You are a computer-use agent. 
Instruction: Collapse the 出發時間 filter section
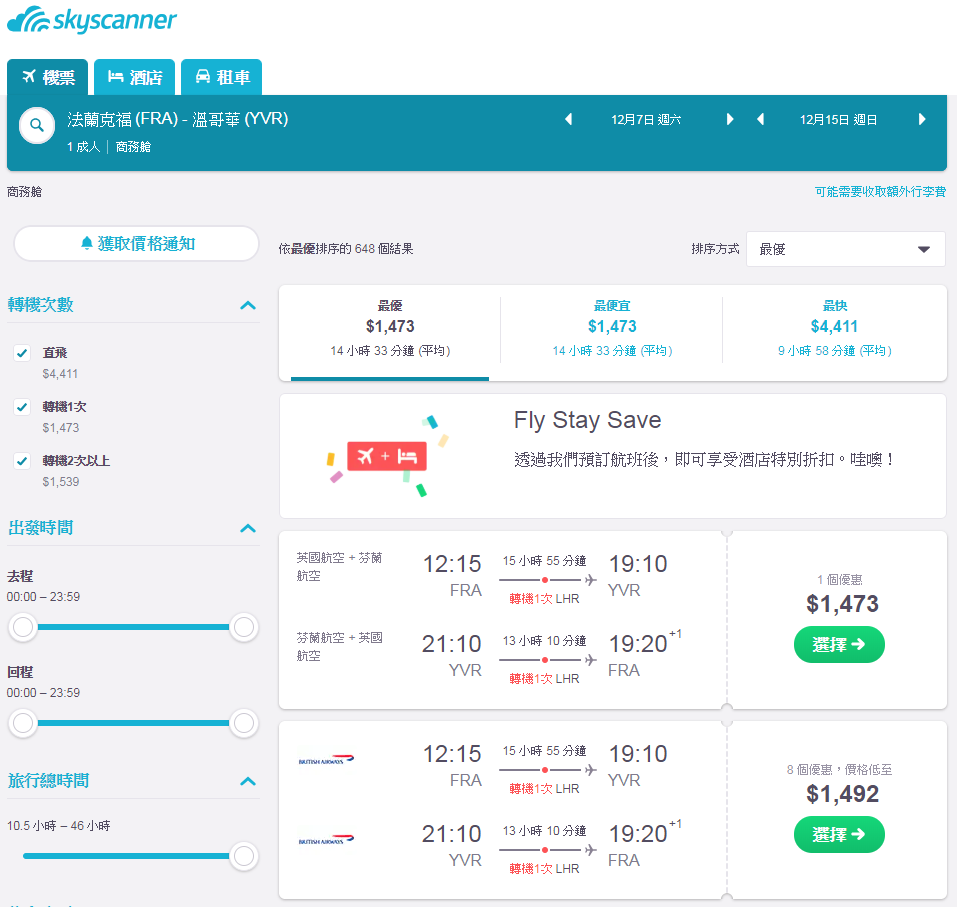248,529
